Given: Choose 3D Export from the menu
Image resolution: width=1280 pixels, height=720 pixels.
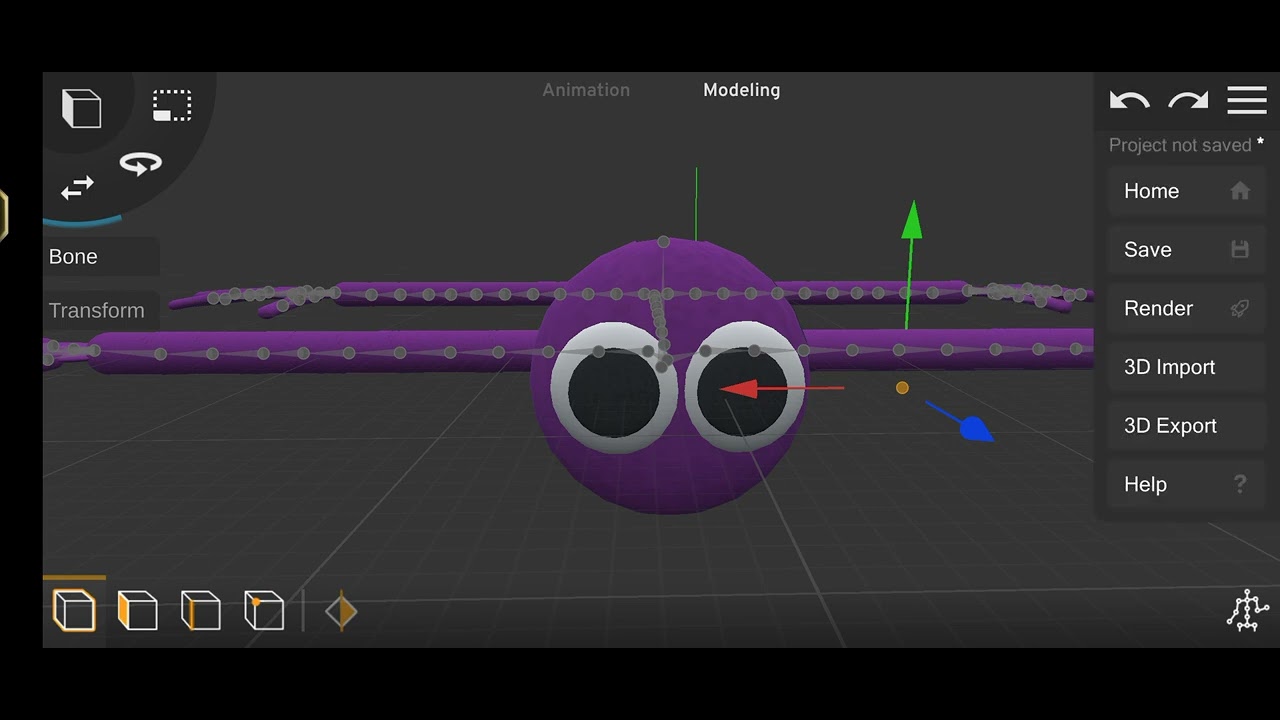Looking at the screenshot, I should tap(1186, 426).
